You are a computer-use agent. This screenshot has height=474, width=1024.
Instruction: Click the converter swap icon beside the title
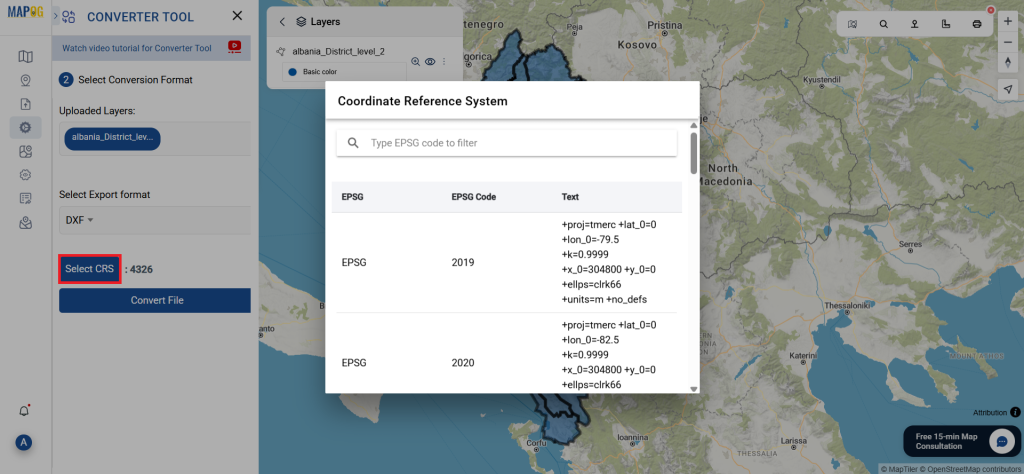pyautogui.click(x=69, y=17)
